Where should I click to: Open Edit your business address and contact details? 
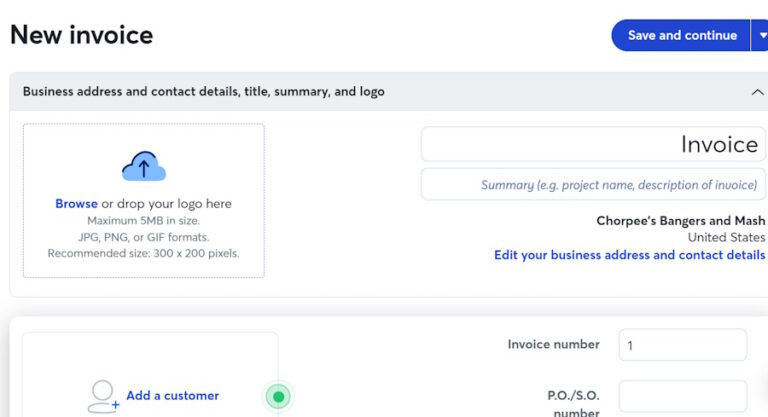629,255
